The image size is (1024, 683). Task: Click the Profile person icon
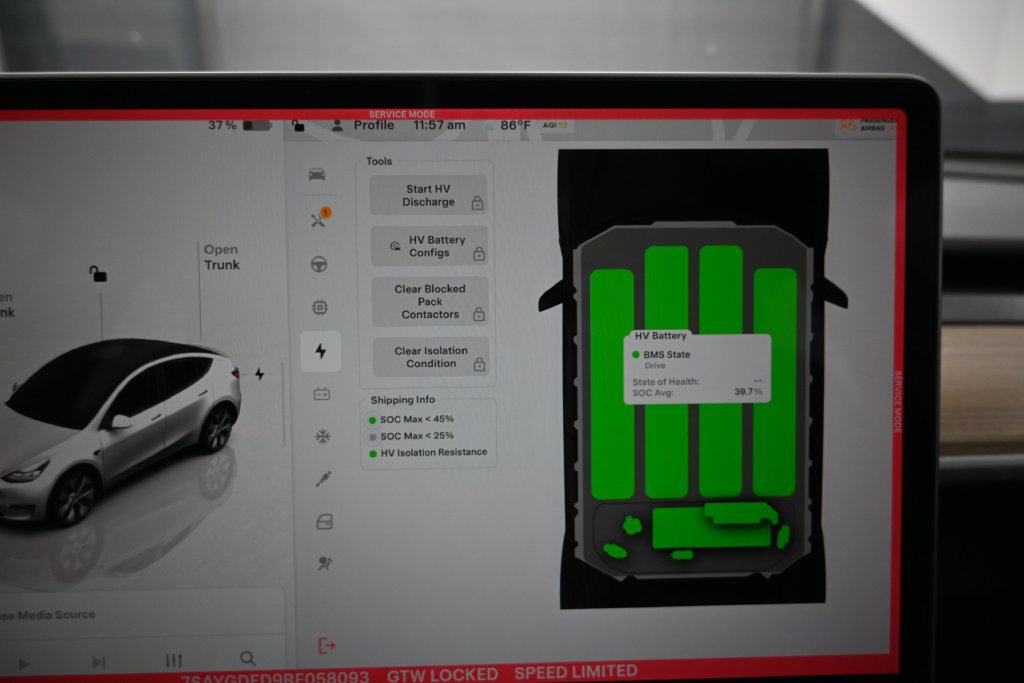337,125
